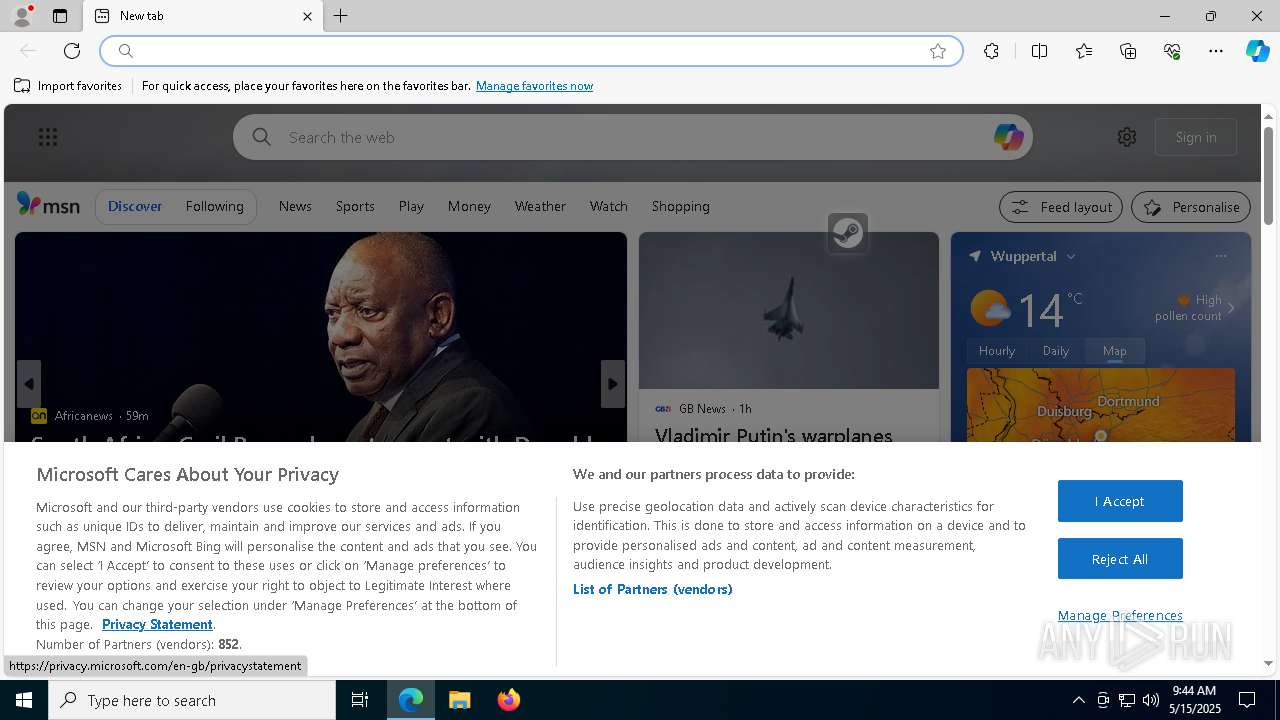
Task: Select the Map weather tab
Action: (x=1115, y=351)
